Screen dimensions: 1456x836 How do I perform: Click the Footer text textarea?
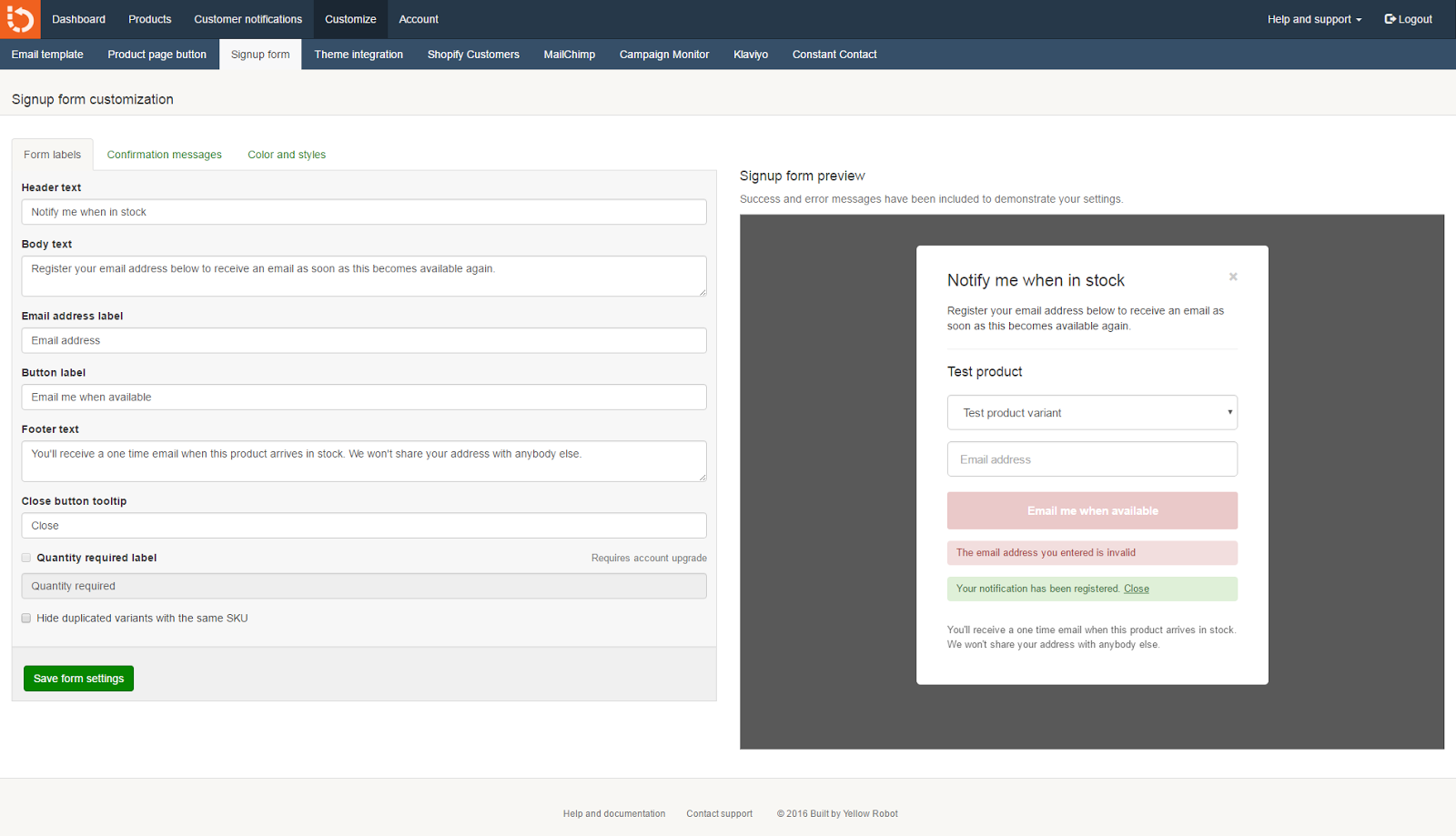tap(364, 461)
